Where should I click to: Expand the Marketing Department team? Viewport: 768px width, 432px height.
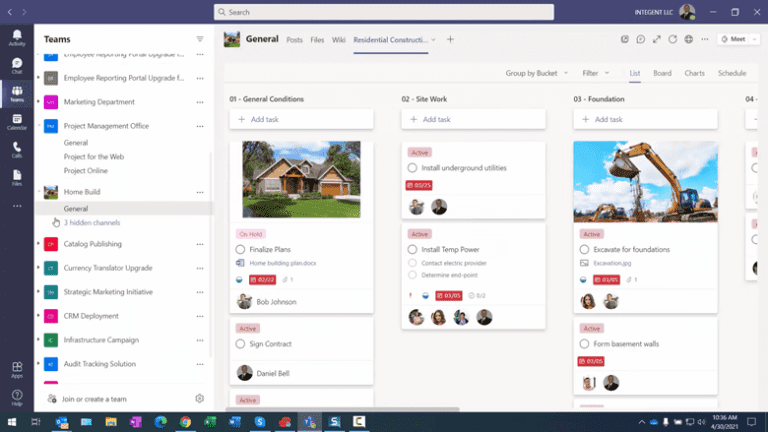[x=38, y=101]
